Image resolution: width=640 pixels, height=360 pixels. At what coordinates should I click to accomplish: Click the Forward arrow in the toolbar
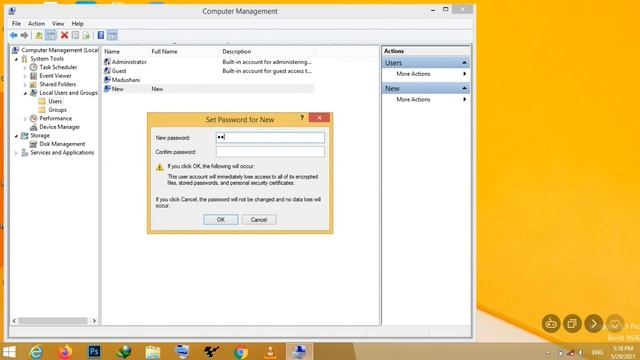tap(24, 36)
